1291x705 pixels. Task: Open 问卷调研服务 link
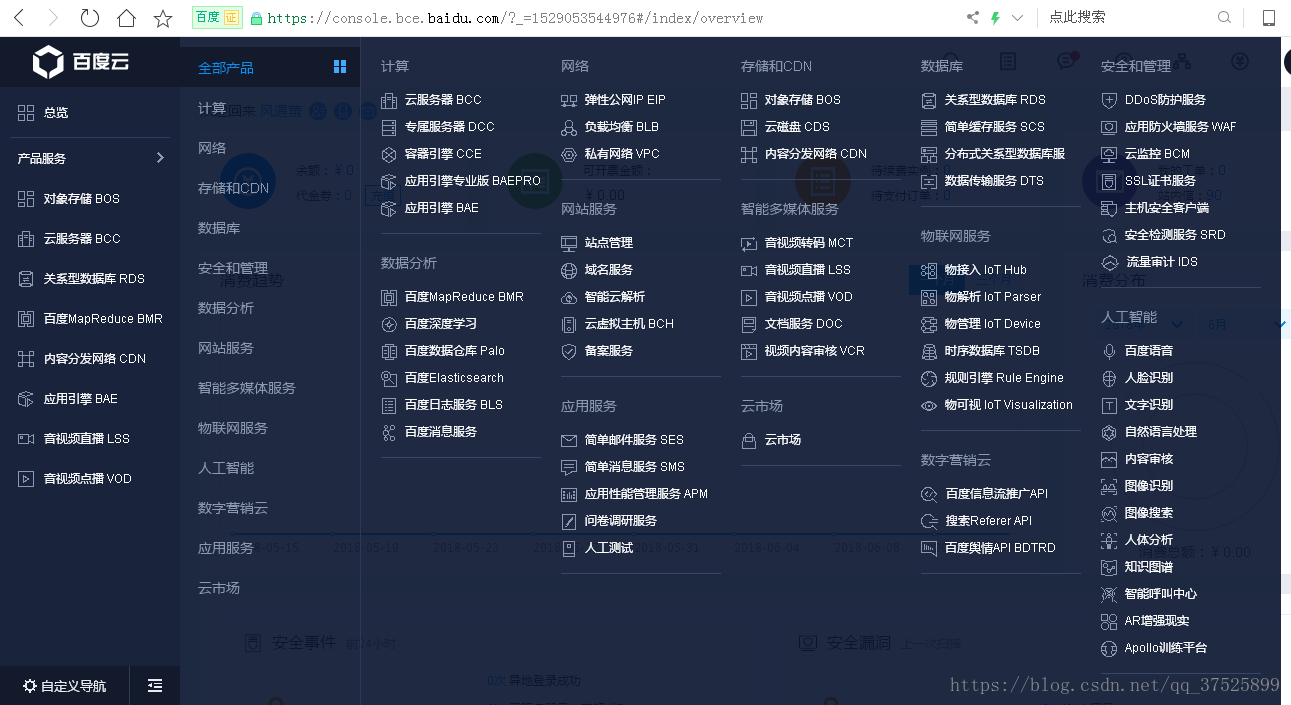coord(621,521)
